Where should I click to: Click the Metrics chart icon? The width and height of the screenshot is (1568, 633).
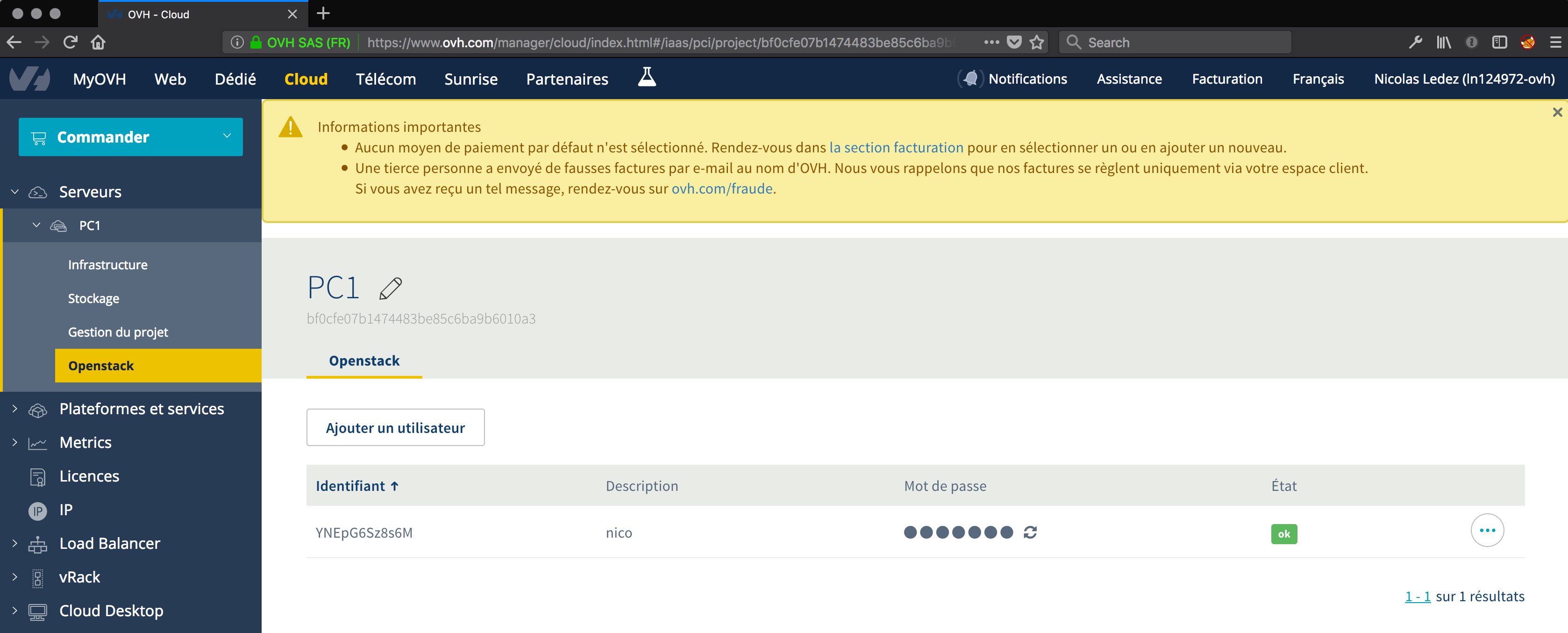click(38, 444)
